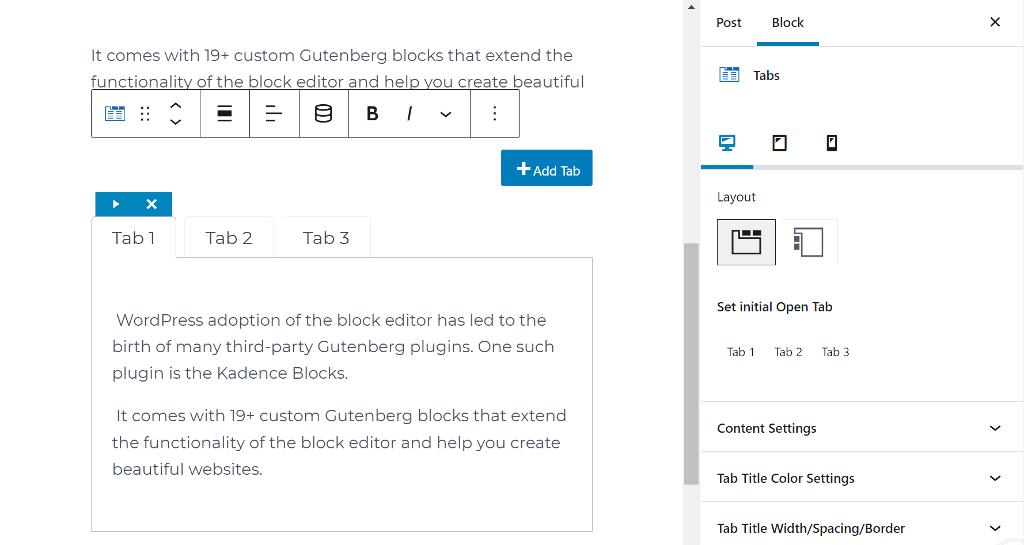Toggle bold formatting
Viewport: 1024px width, 545px height.
coord(372,114)
